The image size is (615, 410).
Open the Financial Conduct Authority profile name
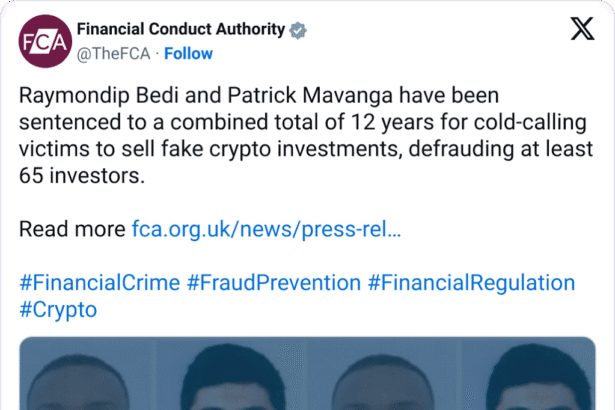pyautogui.click(x=180, y=30)
